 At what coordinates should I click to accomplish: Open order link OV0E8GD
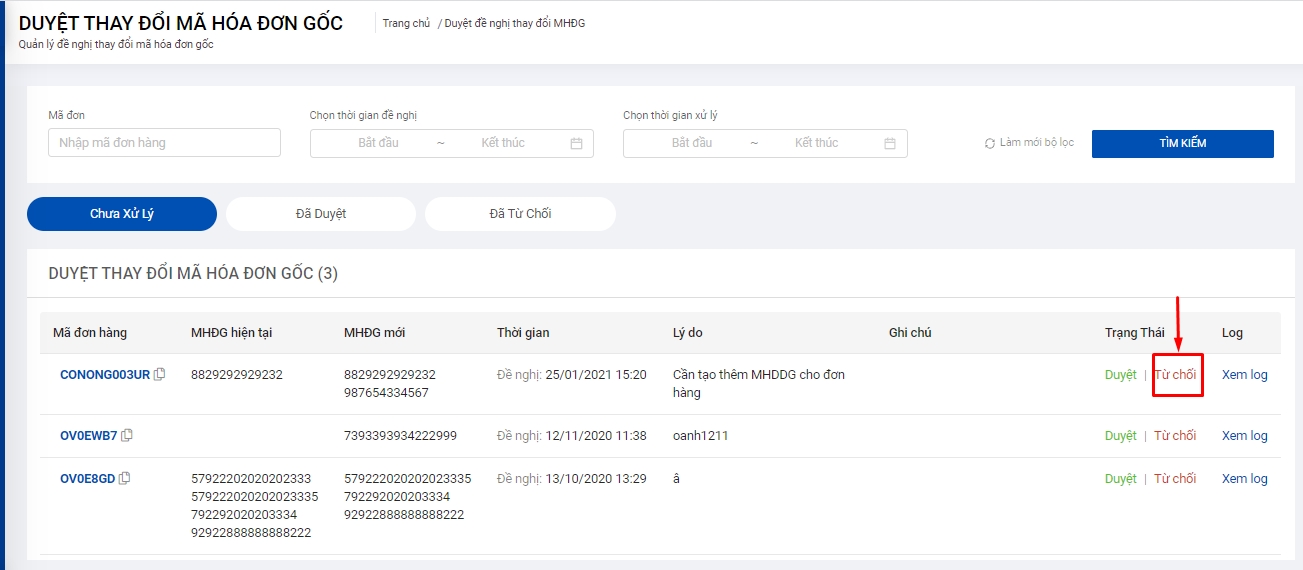(87, 479)
